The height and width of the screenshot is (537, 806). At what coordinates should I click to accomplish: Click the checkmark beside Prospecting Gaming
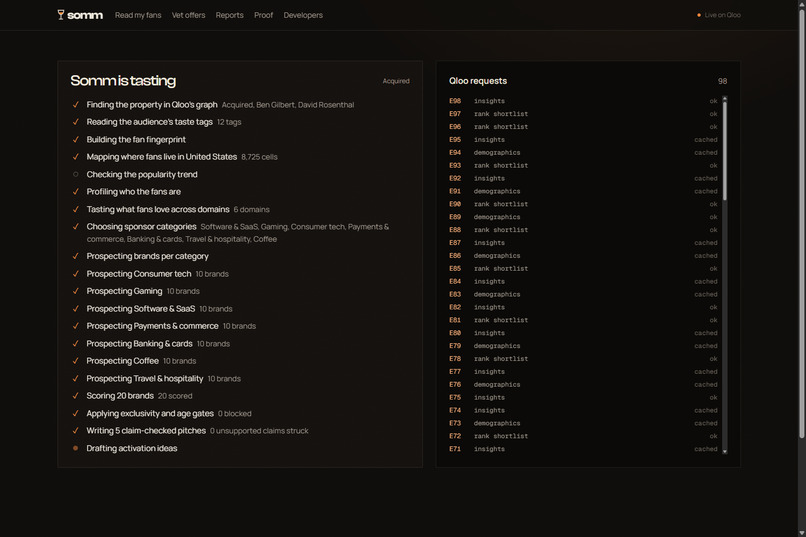(x=76, y=291)
